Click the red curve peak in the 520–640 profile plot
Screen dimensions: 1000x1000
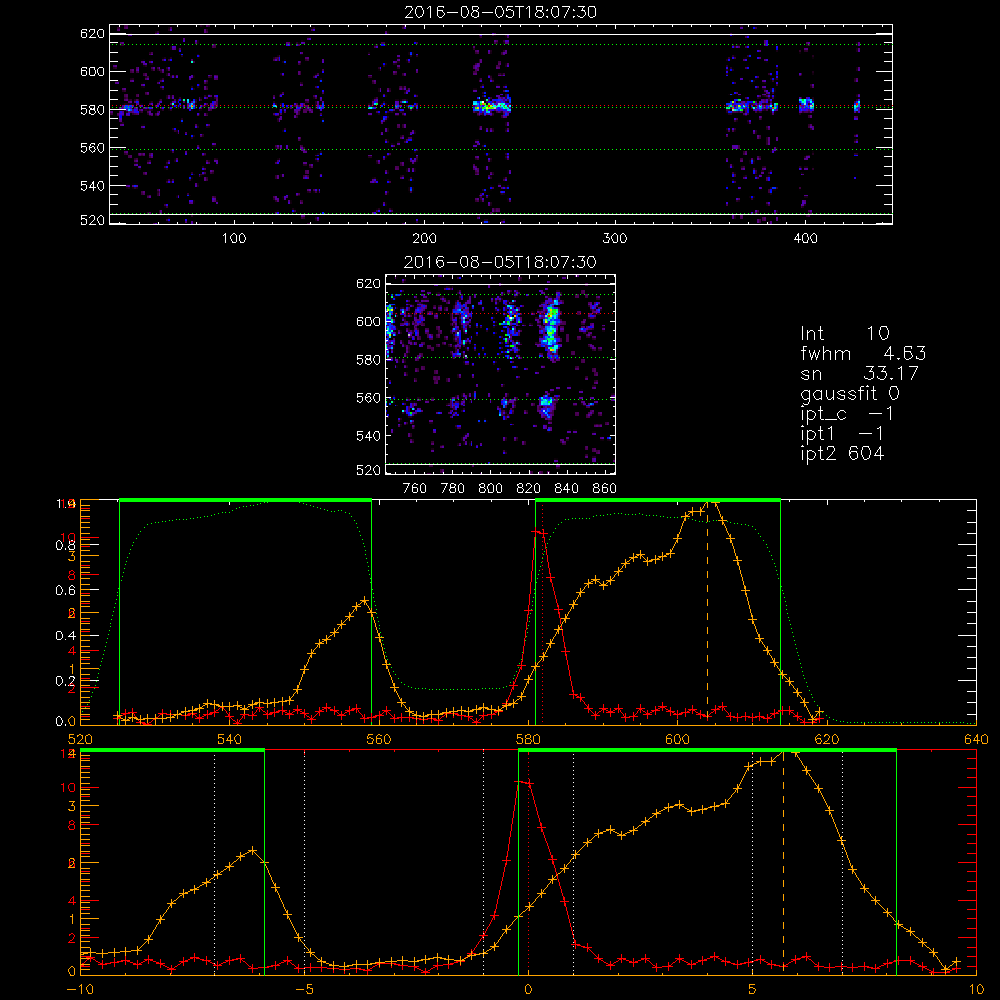point(541,531)
